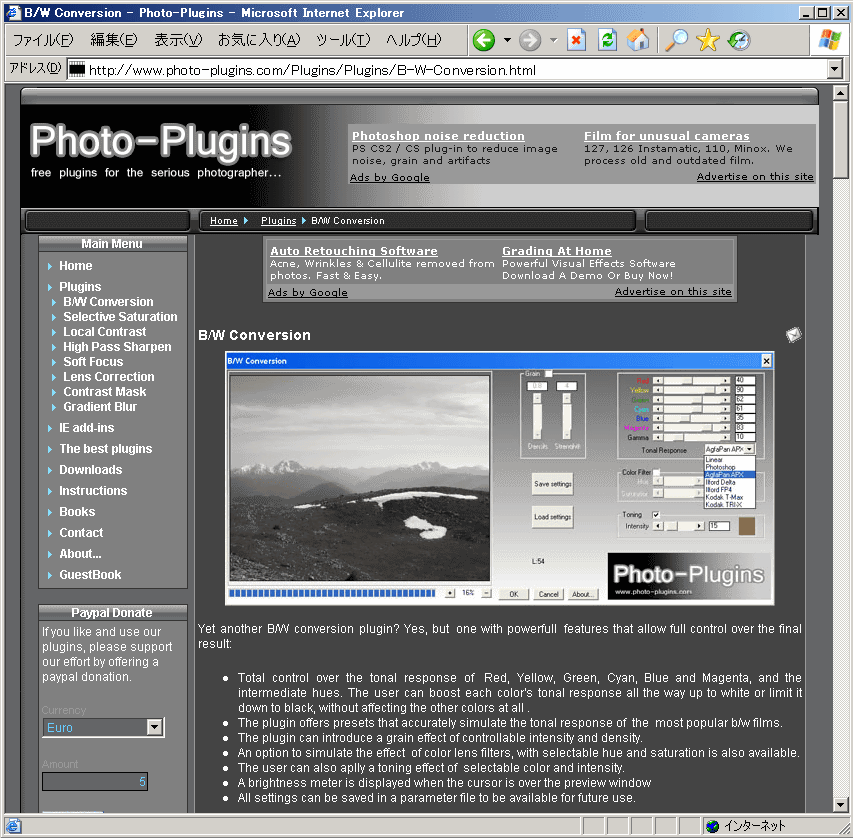Image resolution: width=853 pixels, height=838 pixels.
Task: Open Gradient Blur sidebar item
Action: (x=100, y=406)
